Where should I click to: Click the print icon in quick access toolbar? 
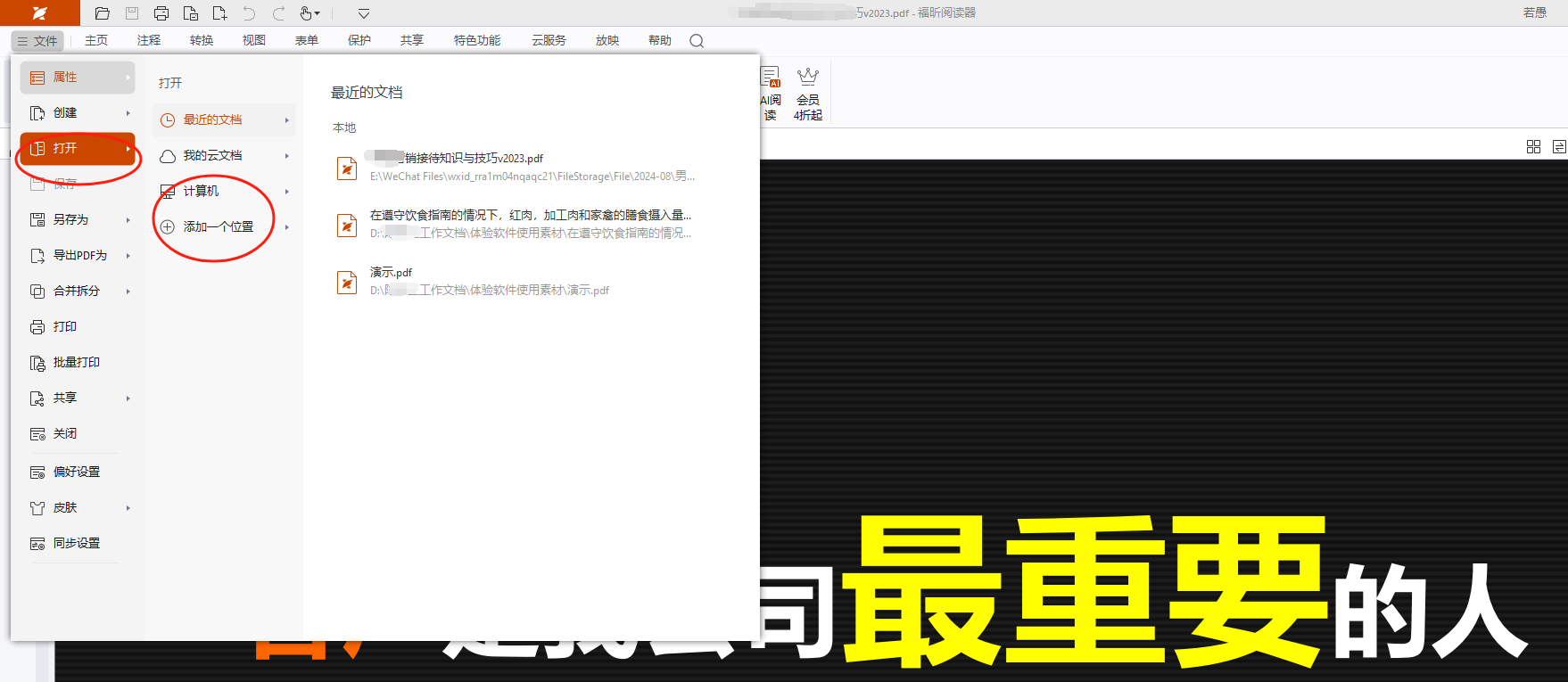coord(161,13)
